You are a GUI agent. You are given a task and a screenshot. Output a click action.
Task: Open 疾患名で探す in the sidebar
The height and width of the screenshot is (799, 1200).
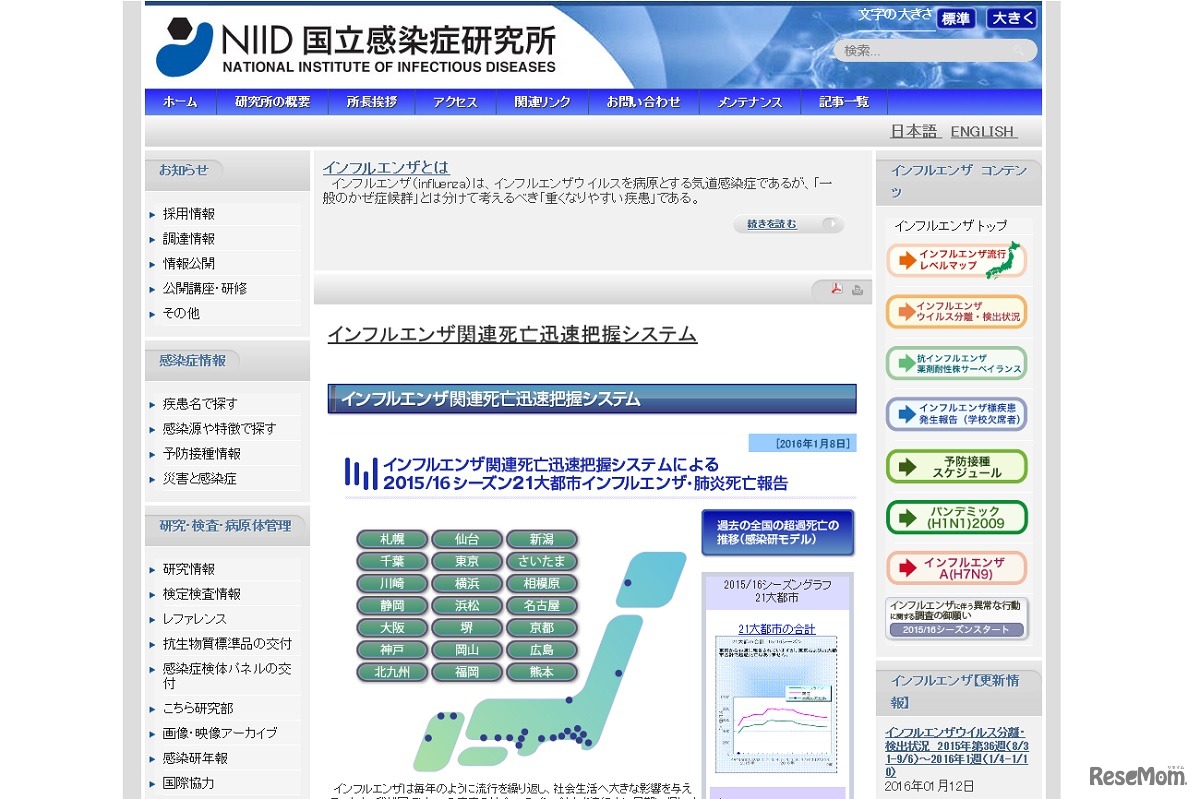(200, 404)
